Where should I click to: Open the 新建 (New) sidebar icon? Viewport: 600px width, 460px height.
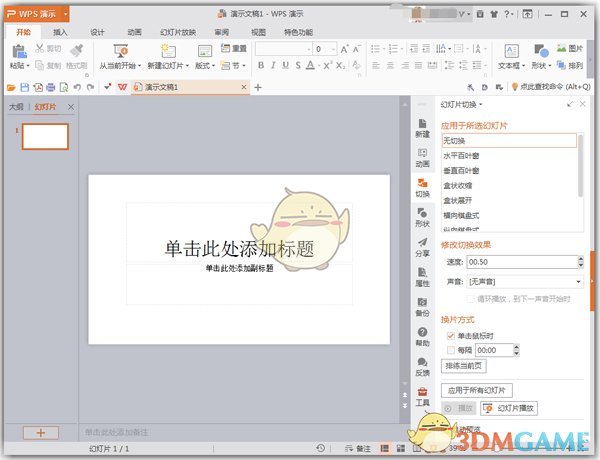[x=422, y=126]
